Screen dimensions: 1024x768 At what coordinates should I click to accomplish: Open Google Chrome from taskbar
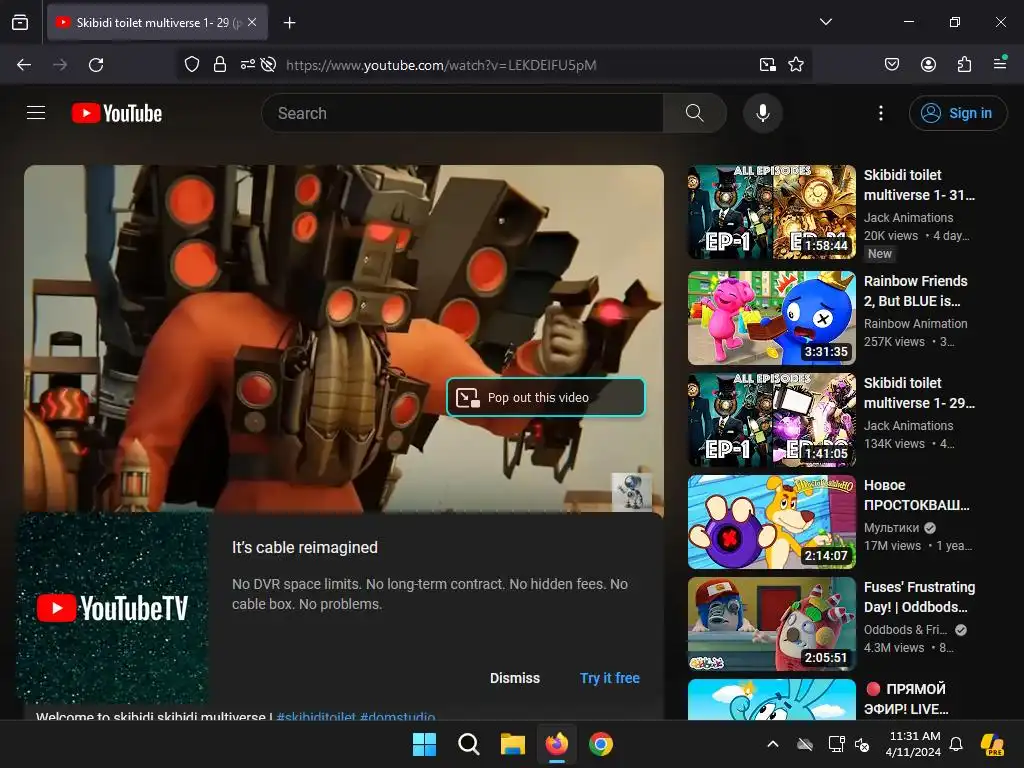coord(601,744)
